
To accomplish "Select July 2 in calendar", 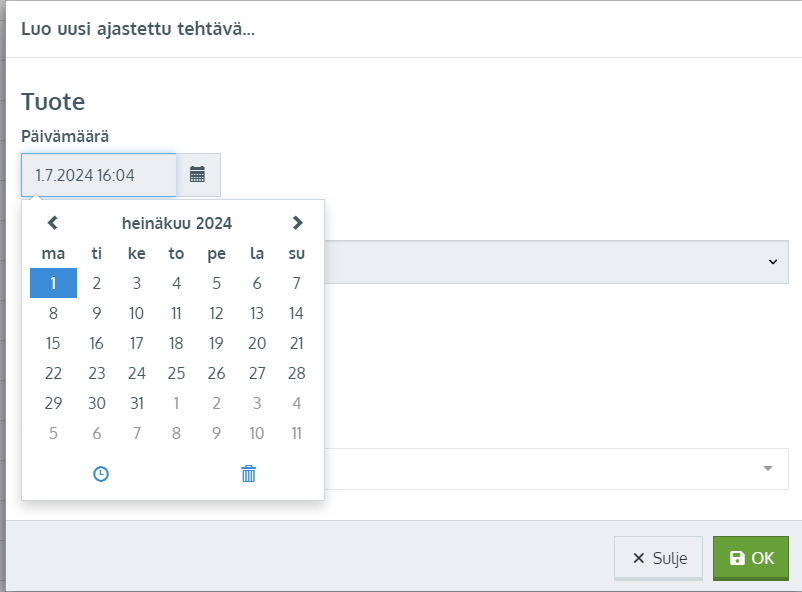I will 97,283.
